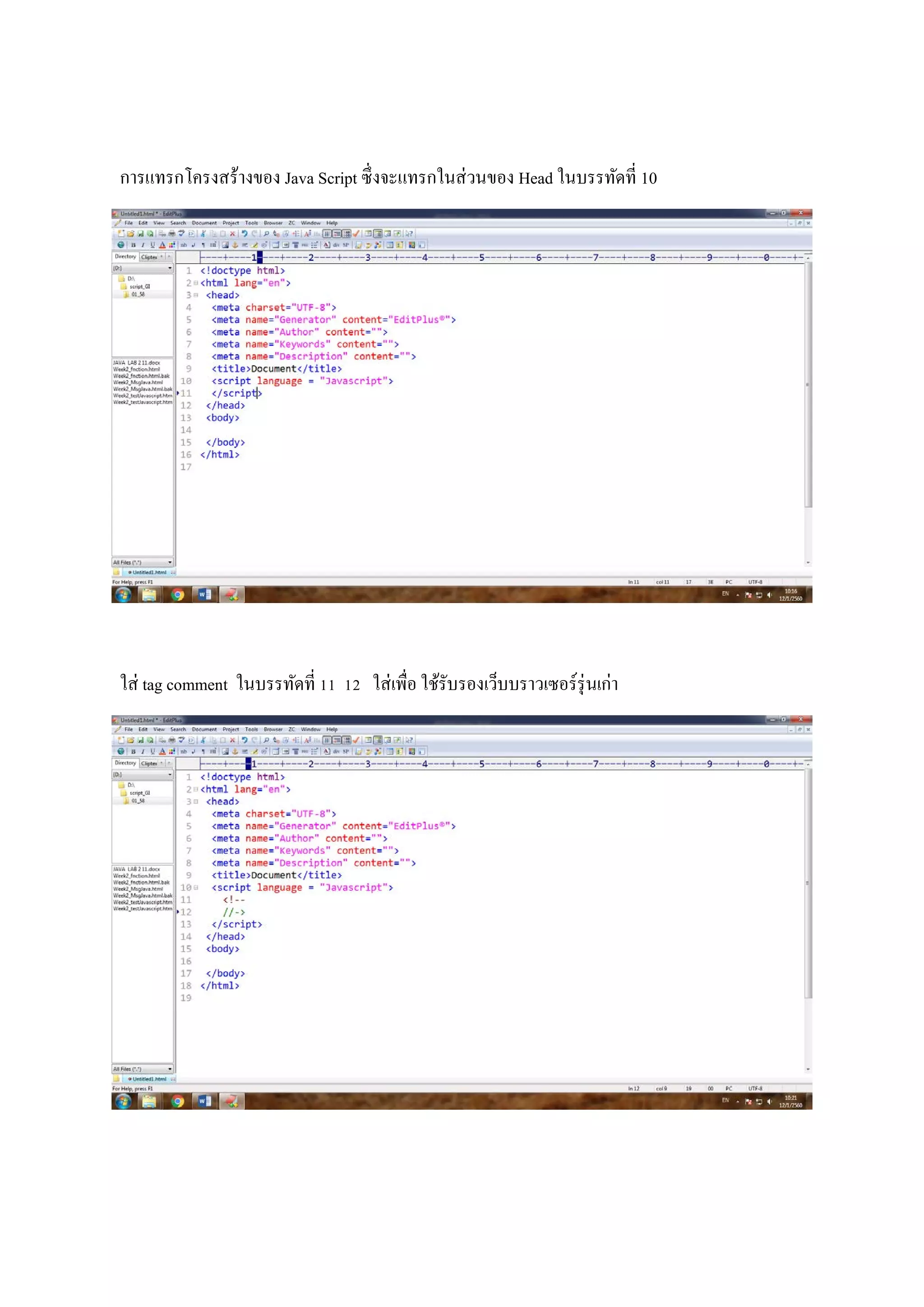
Task: Click Insert Image icon in first EditPlus screenshot
Action: 225,245
